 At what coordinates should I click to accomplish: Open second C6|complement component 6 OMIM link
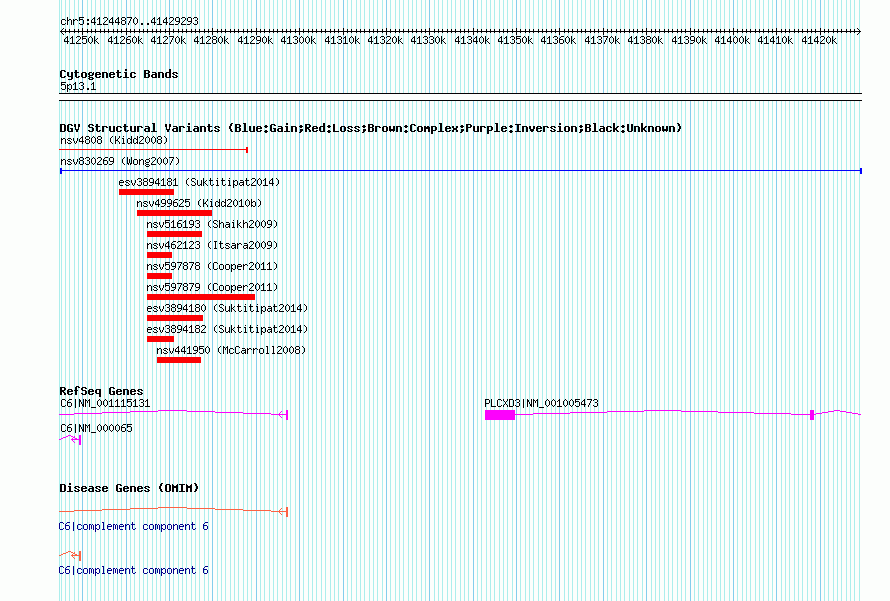tap(133, 570)
